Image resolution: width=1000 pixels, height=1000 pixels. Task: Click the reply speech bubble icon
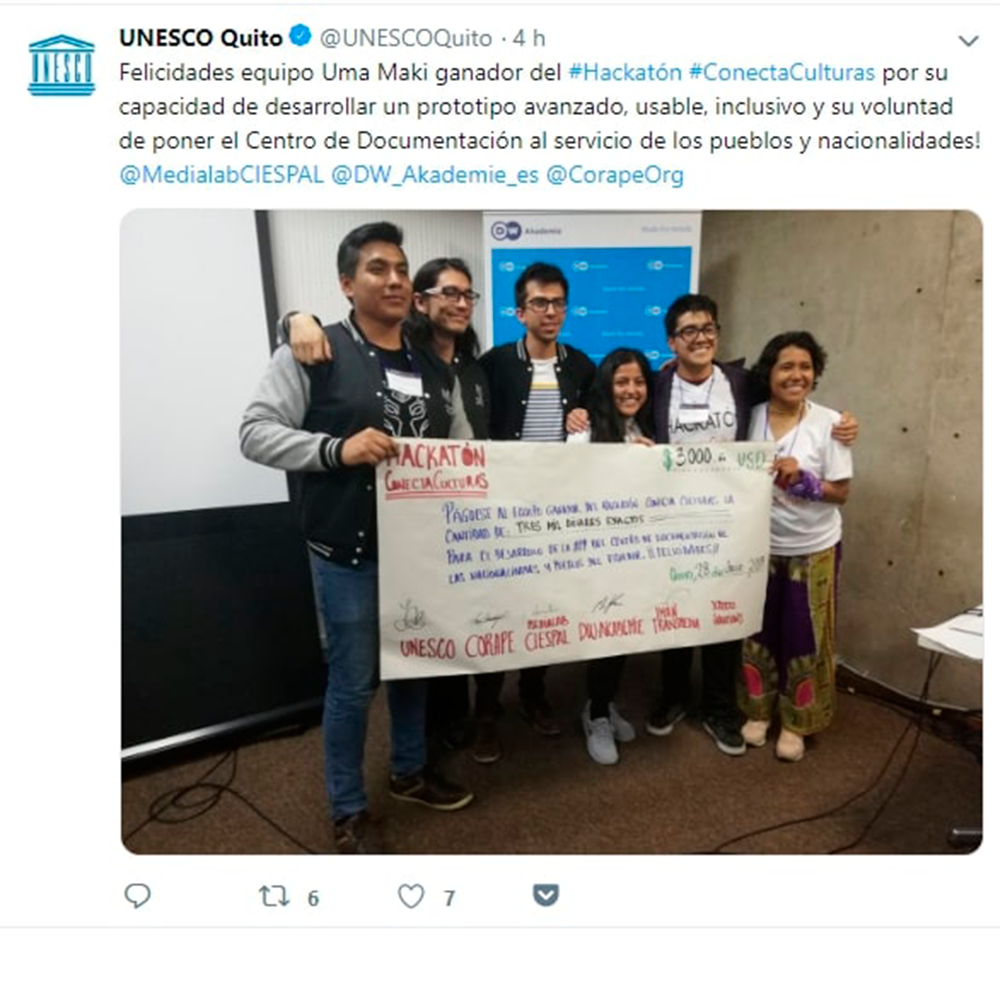click(x=137, y=896)
